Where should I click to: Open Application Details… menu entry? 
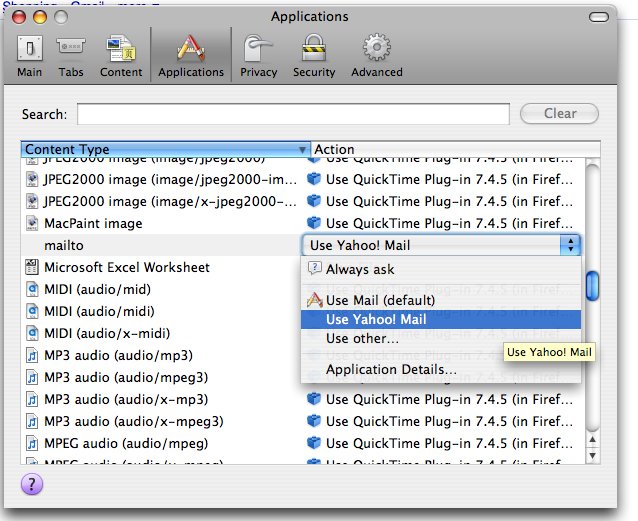coord(441,370)
